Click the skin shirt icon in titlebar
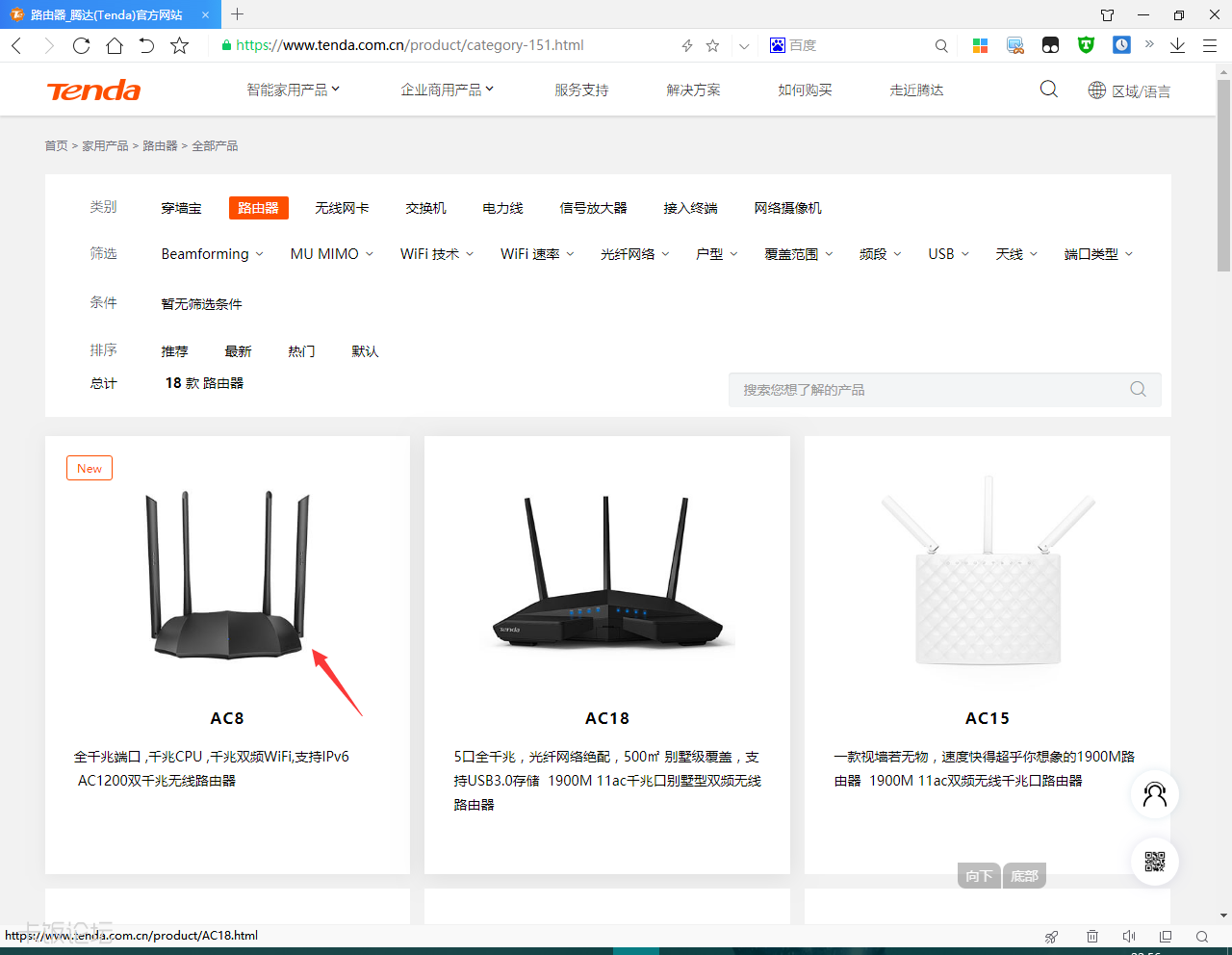 click(x=1108, y=14)
